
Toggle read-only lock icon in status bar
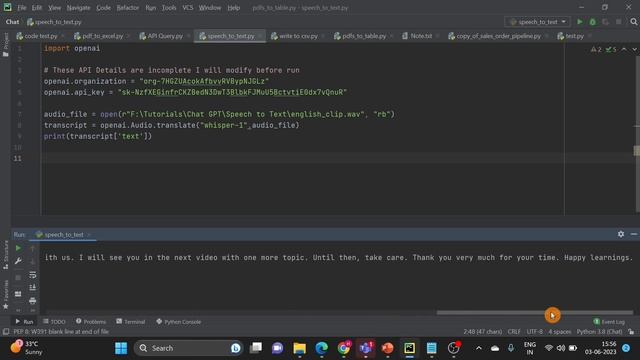[x=631, y=332]
